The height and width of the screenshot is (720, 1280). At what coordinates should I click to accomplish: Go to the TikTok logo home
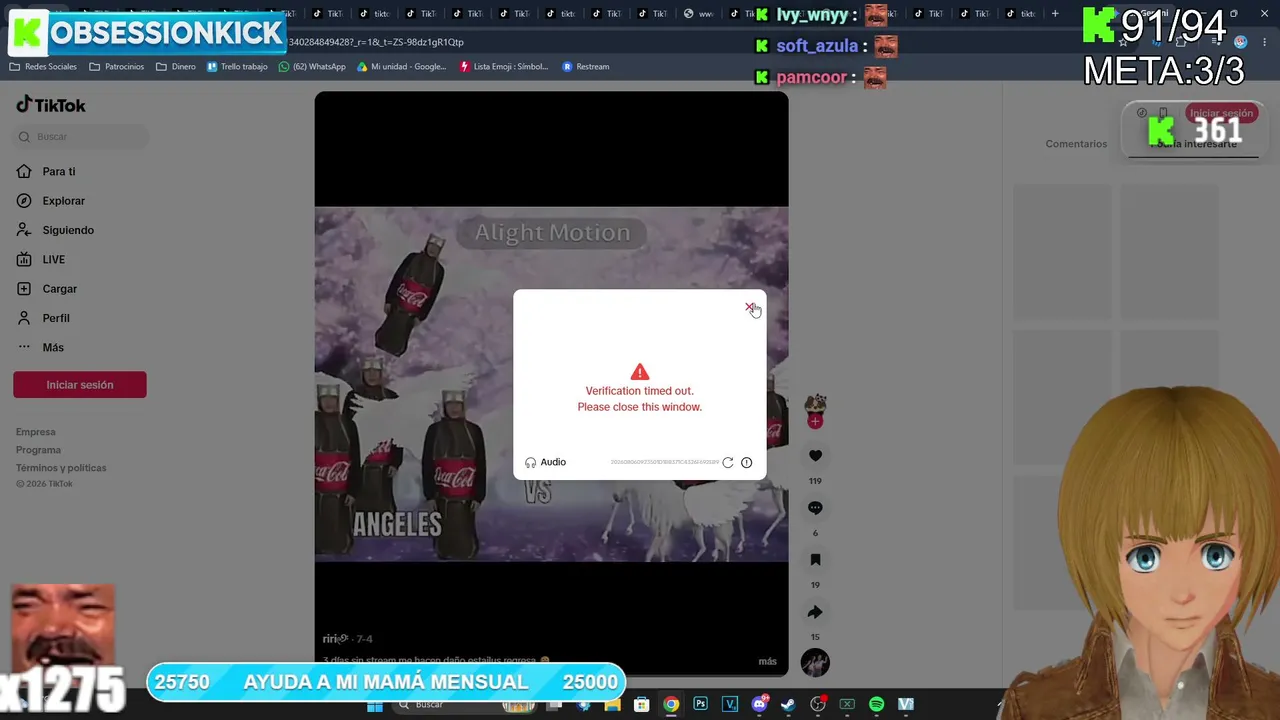[x=51, y=105]
